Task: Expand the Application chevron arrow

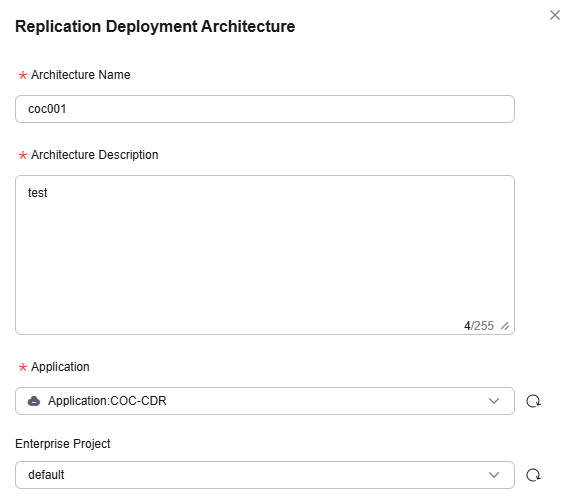Action: coord(494,401)
